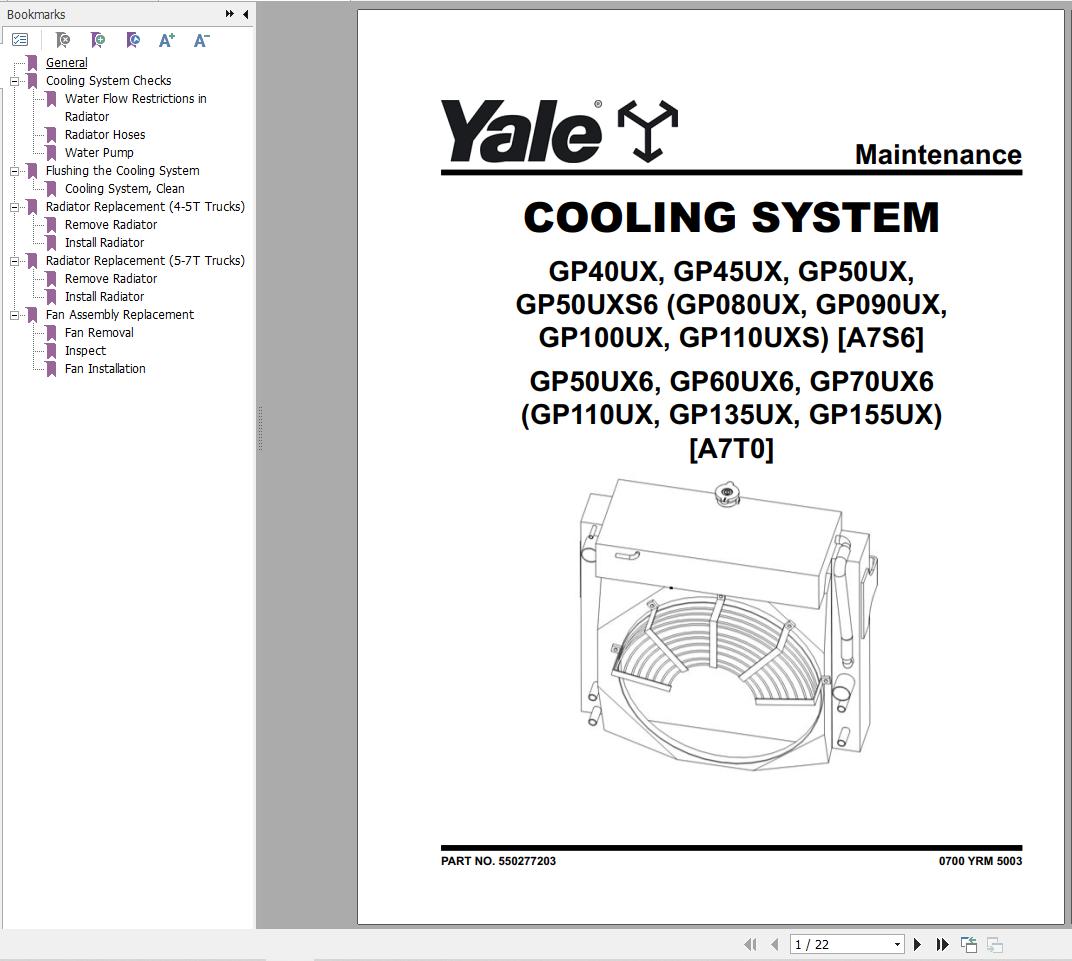Select the Cooling System Checks bookmark
This screenshot has height=961, width=1072.
click(x=108, y=81)
